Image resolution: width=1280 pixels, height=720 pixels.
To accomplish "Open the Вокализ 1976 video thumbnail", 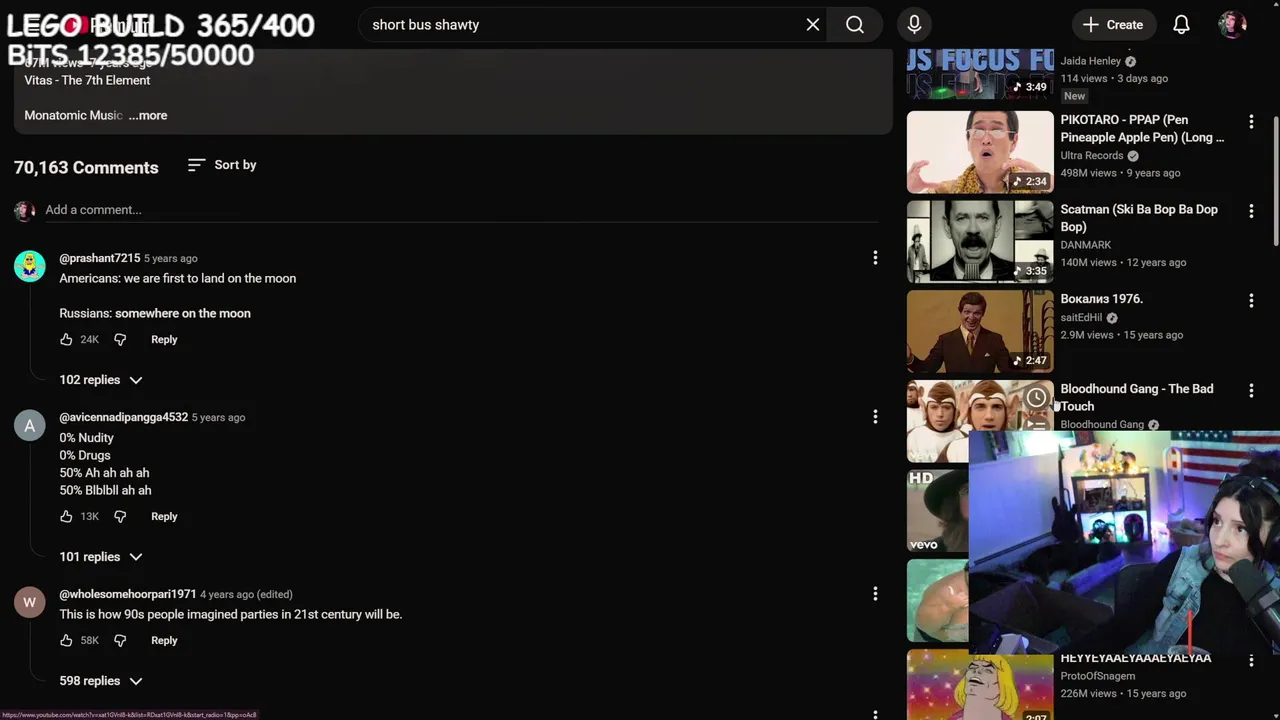I will [980, 332].
